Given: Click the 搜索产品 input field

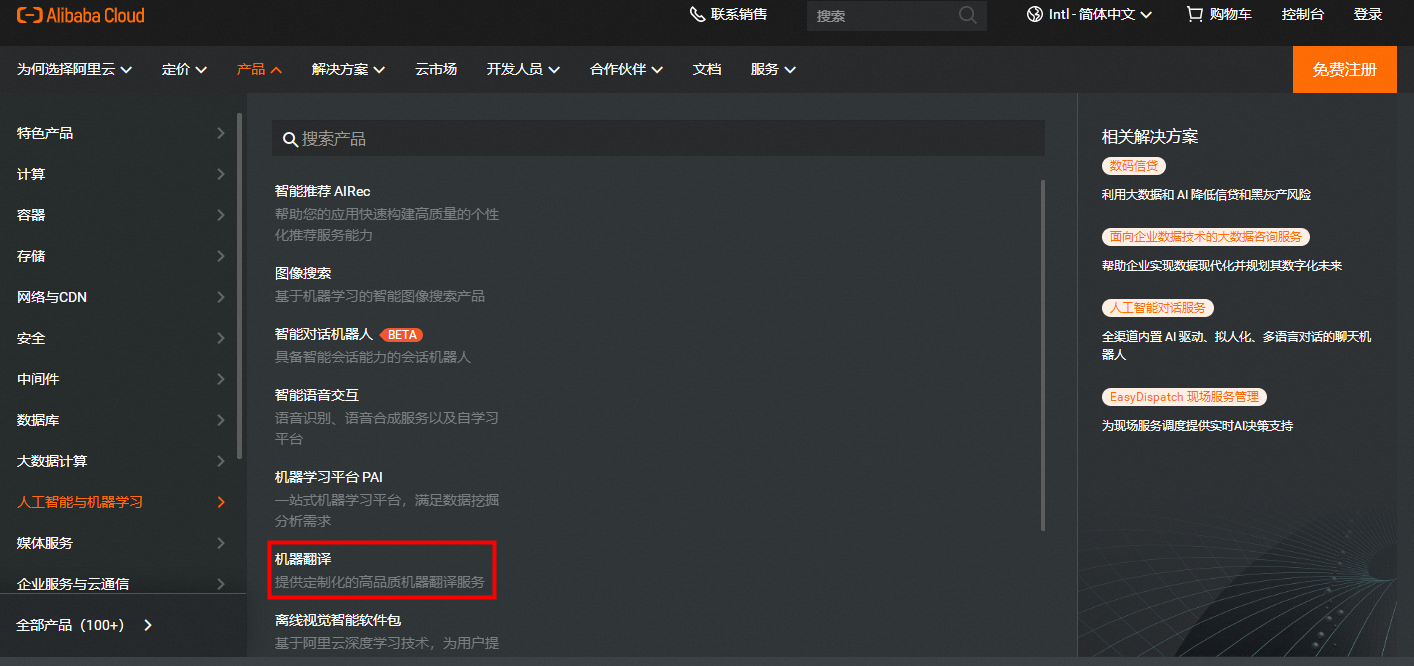Looking at the screenshot, I should [658, 139].
